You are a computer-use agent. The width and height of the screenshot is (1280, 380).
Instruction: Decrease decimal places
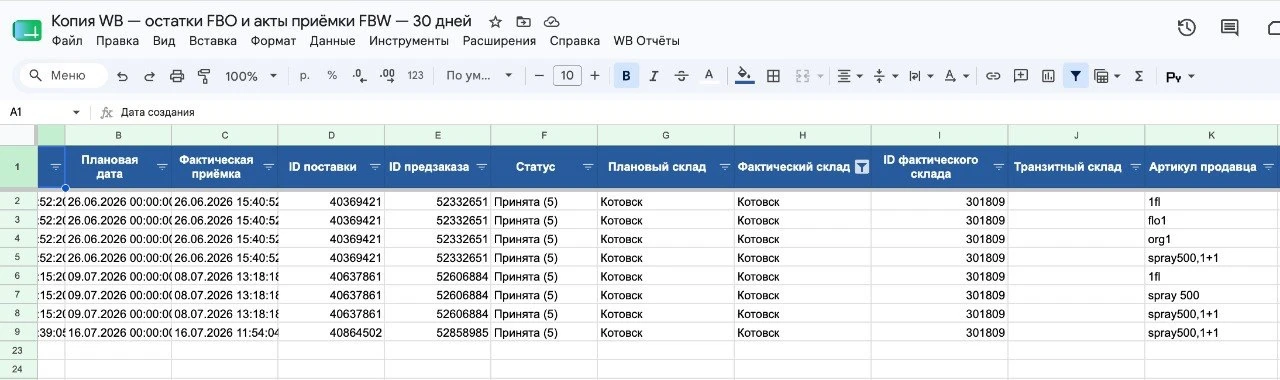pyautogui.click(x=360, y=75)
